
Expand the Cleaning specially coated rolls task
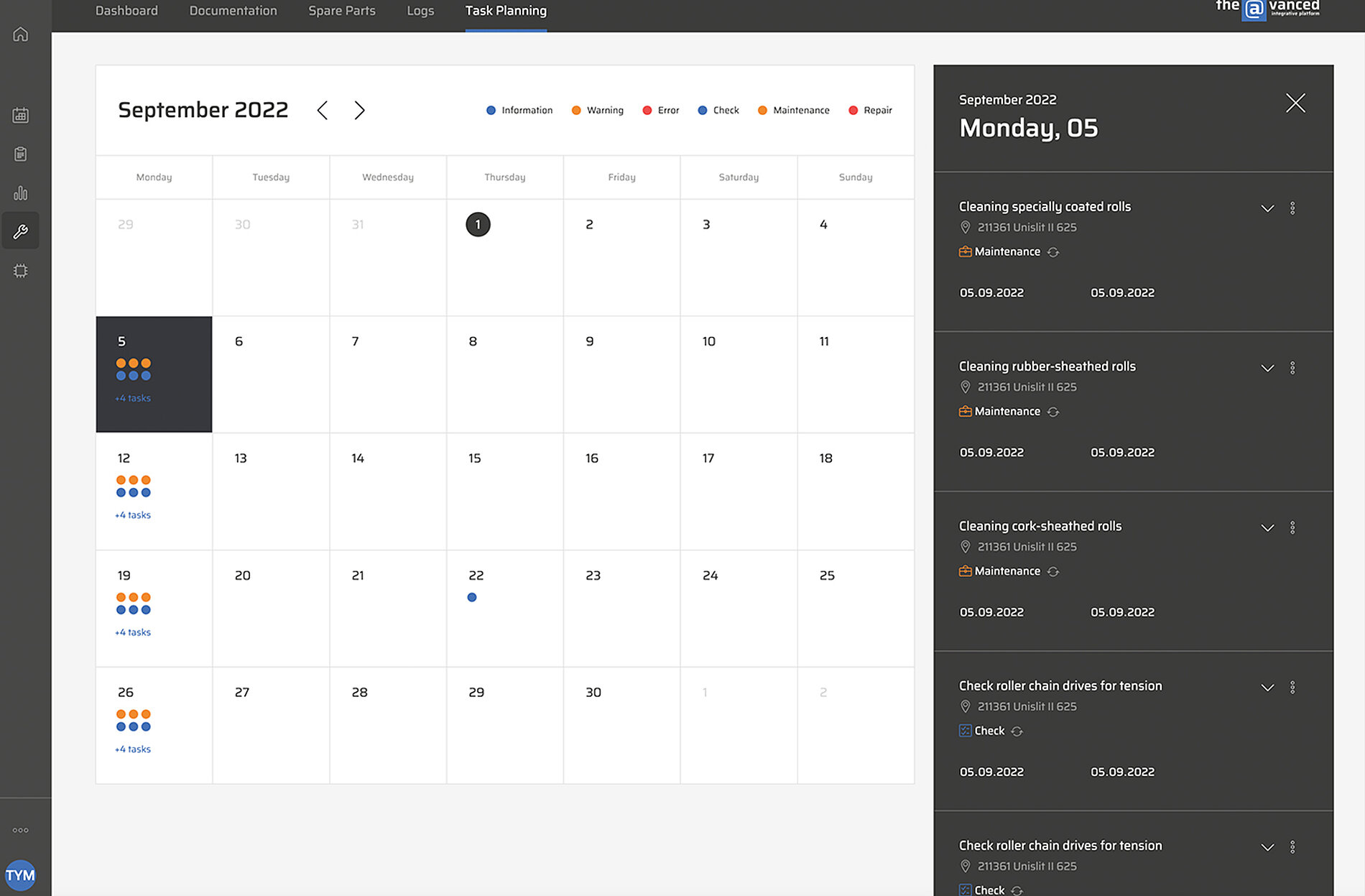click(1267, 208)
